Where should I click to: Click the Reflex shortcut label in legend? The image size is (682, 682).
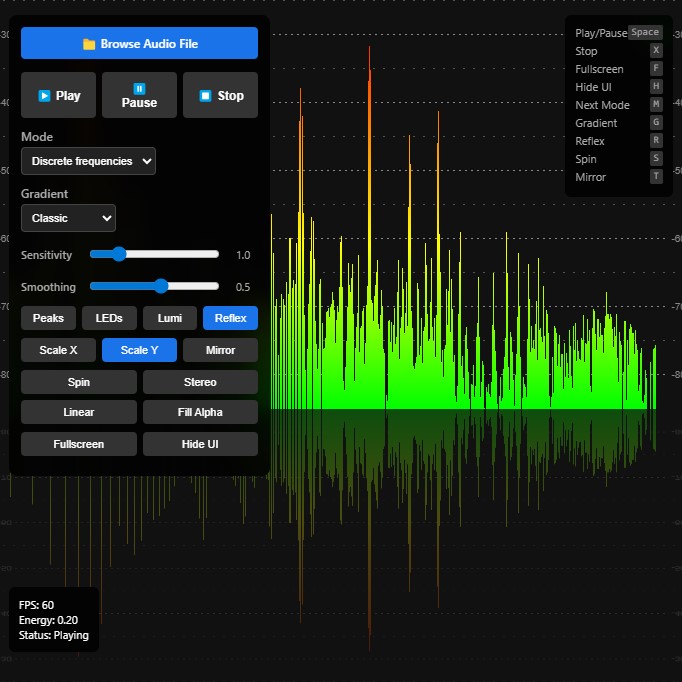click(x=590, y=141)
